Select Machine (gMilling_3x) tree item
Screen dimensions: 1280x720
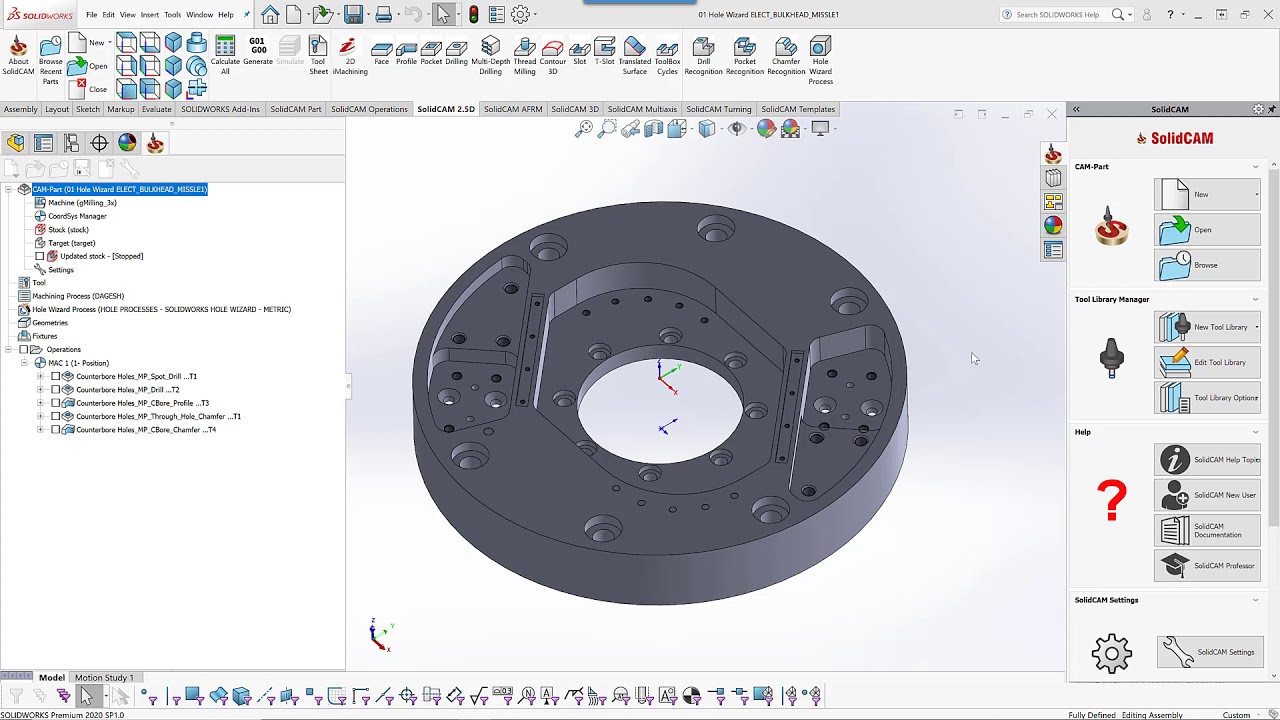(82, 203)
